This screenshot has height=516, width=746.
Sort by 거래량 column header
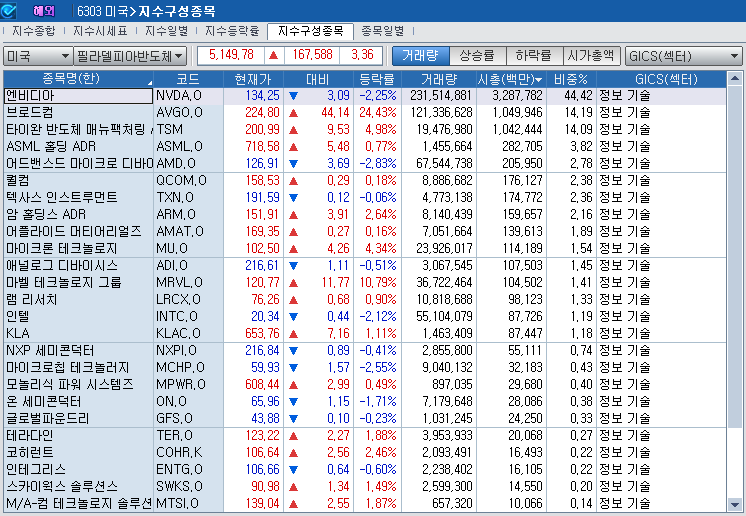click(439, 79)
